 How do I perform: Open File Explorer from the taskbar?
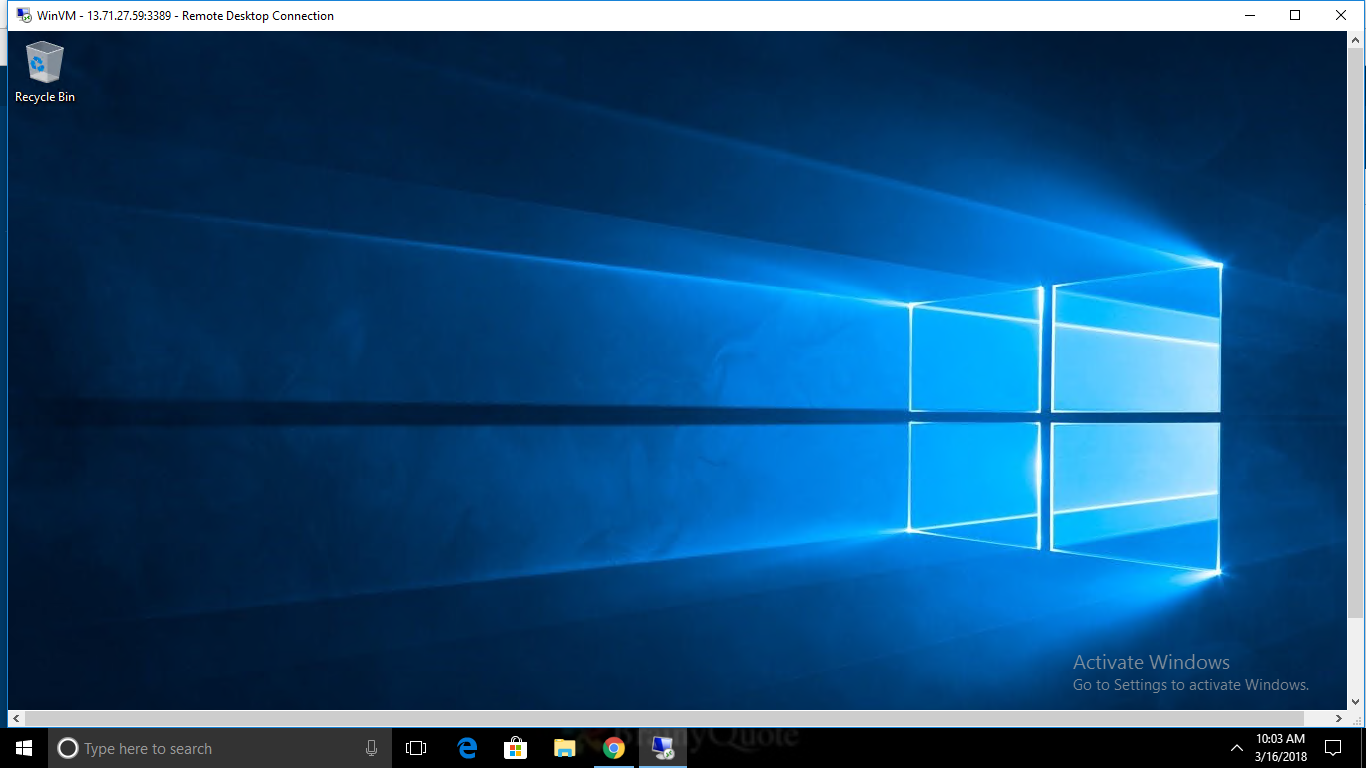[565, 748]
